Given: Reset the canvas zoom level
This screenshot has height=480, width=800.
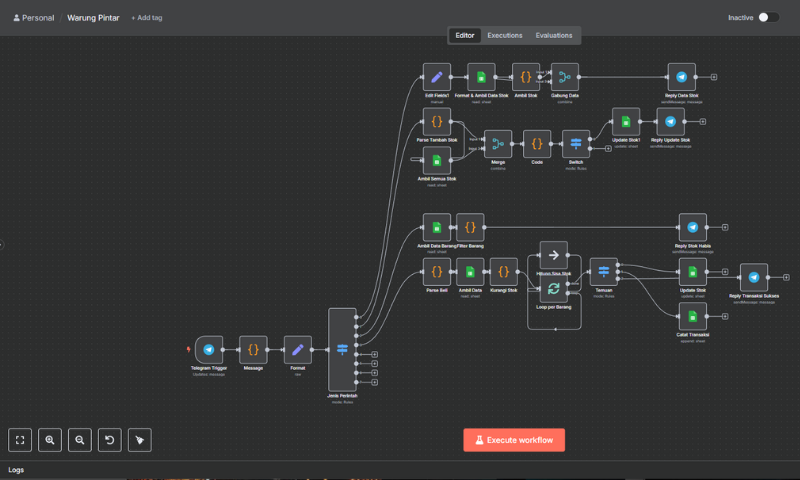Looking at the screenshot, I should pos(110,440).
